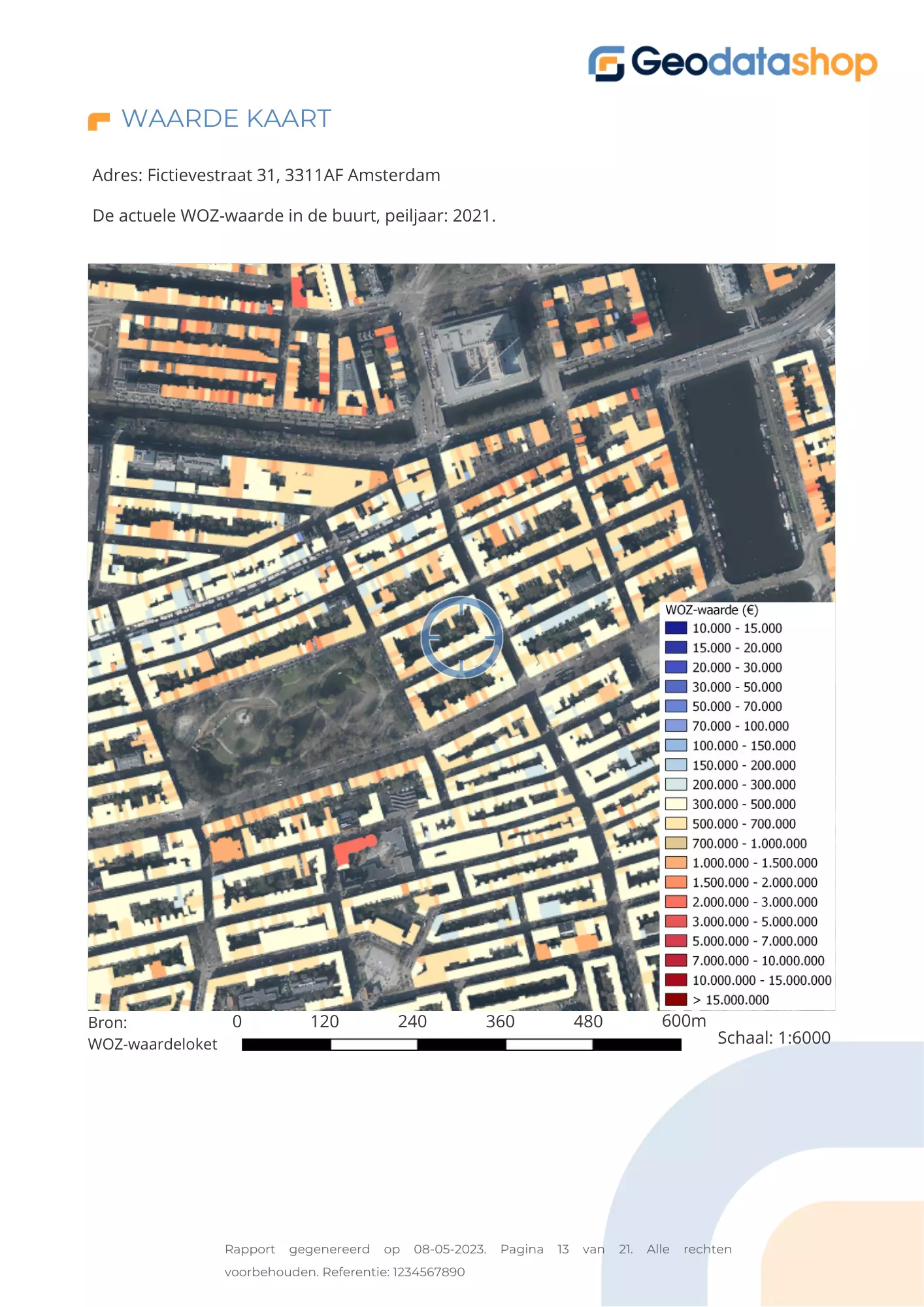The image size is (924, 1307).
Task: Select the 150.000 - 200.000 legend swatch
Action: tap(676, 765)
